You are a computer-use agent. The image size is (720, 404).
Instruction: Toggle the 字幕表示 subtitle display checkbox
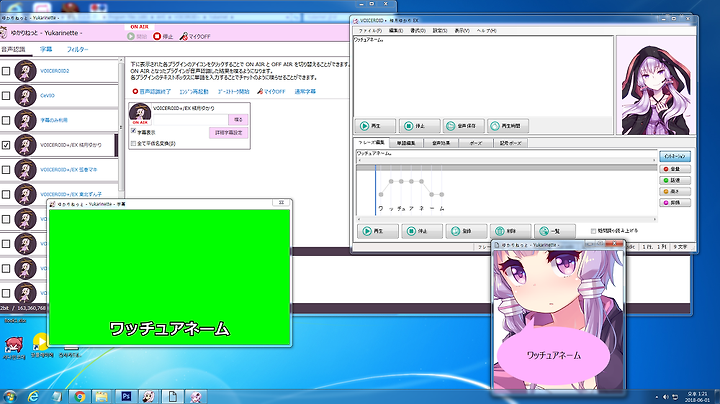134,132
